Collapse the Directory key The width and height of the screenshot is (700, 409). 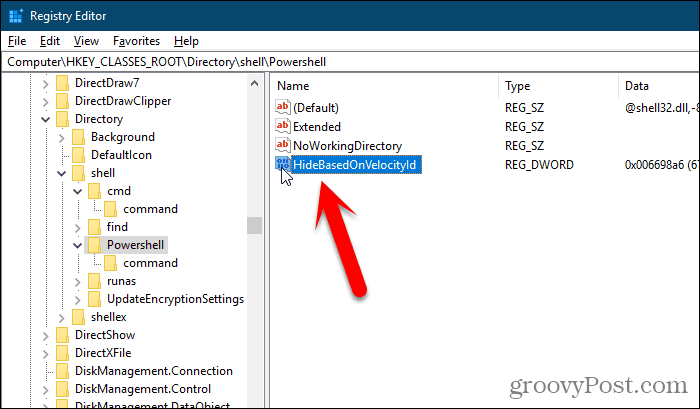pyautogui.click(x=46, y=119)
